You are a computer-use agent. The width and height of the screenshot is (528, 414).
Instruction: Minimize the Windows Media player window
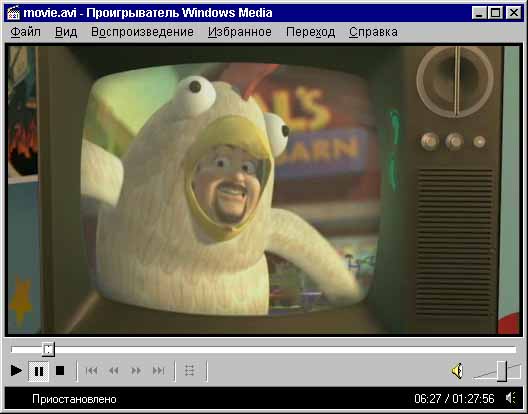tap(479, 13)
